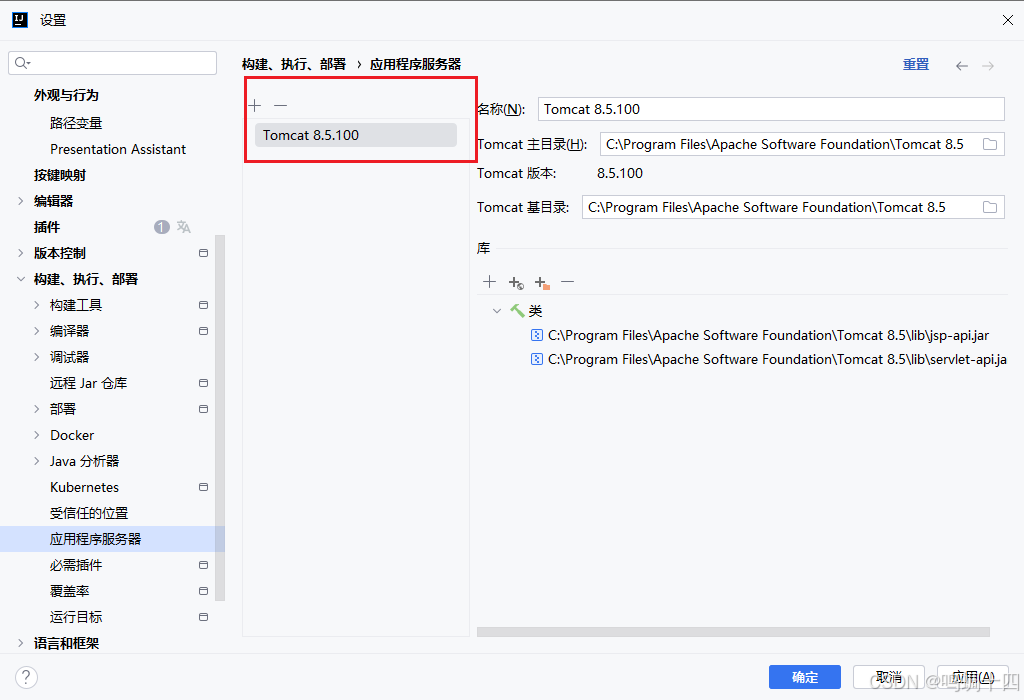
Task: Click the hammer 类 classes icon
Action: [x=517, y=311]
